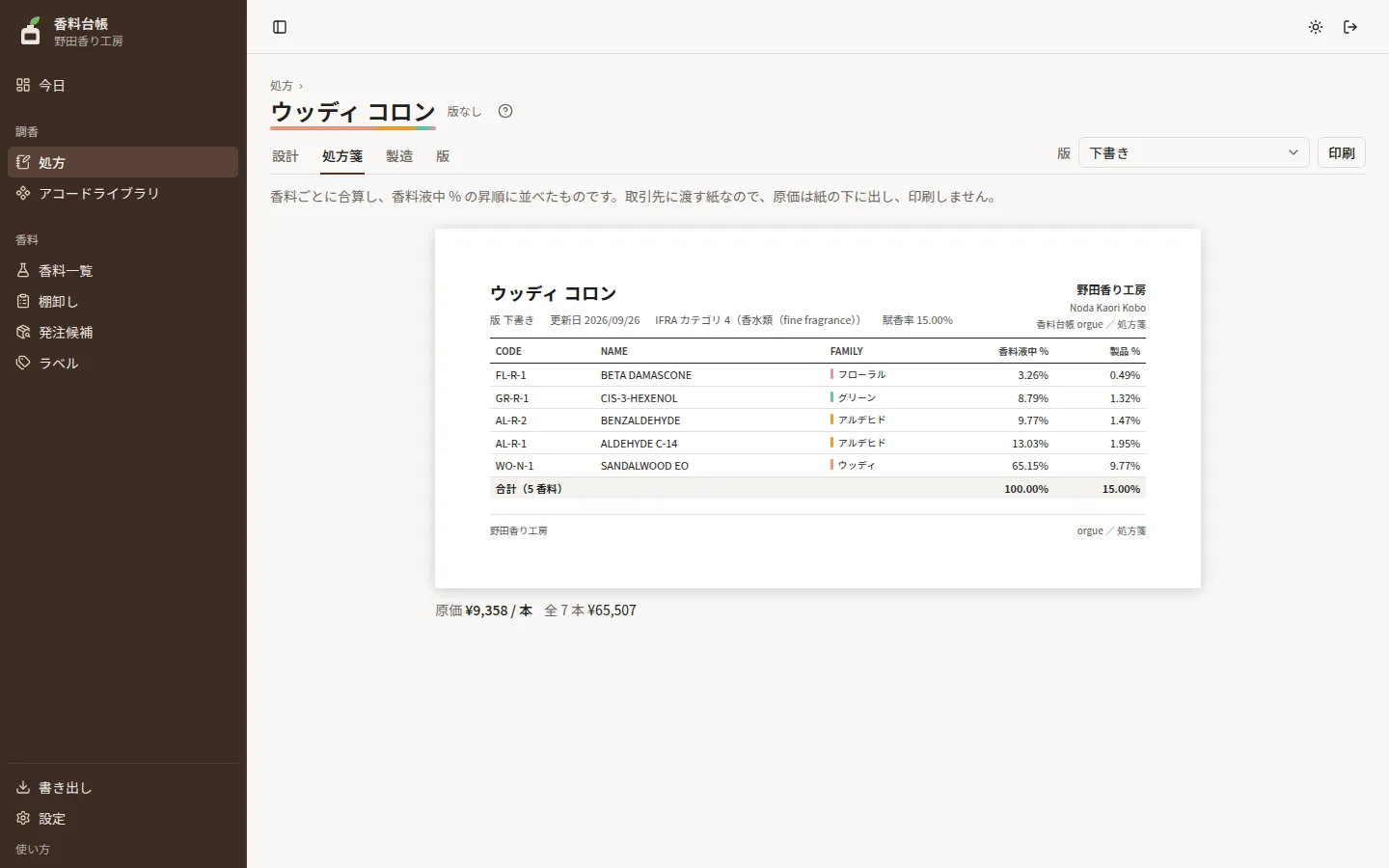Click the FL-R-1 code cell
Viewport: 1389px width, 868px height.
[511, 375]
